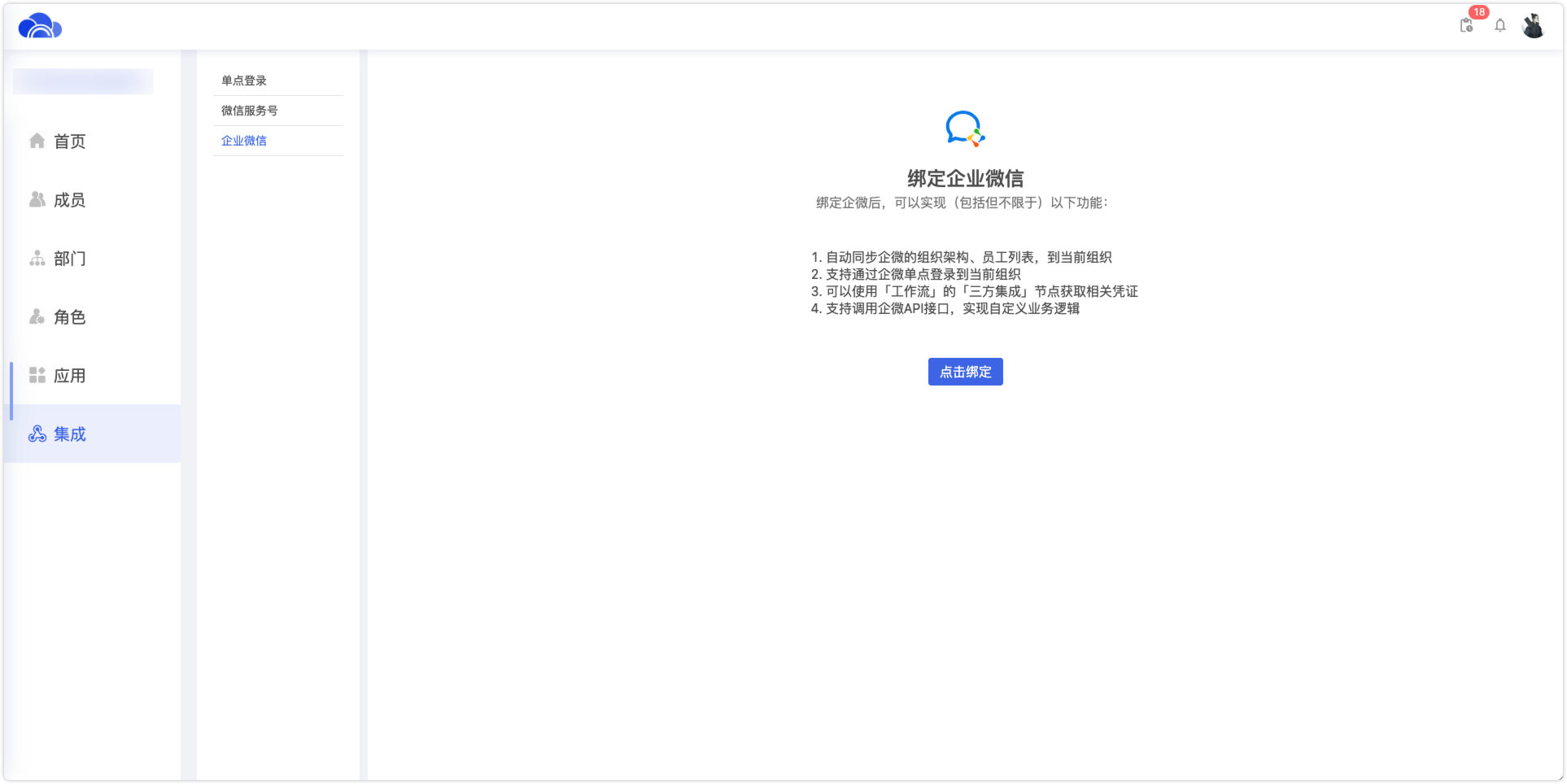The image size is (1567, 784).
Task: Switch to 微信服务号 settings
Action: pos(278,111)
